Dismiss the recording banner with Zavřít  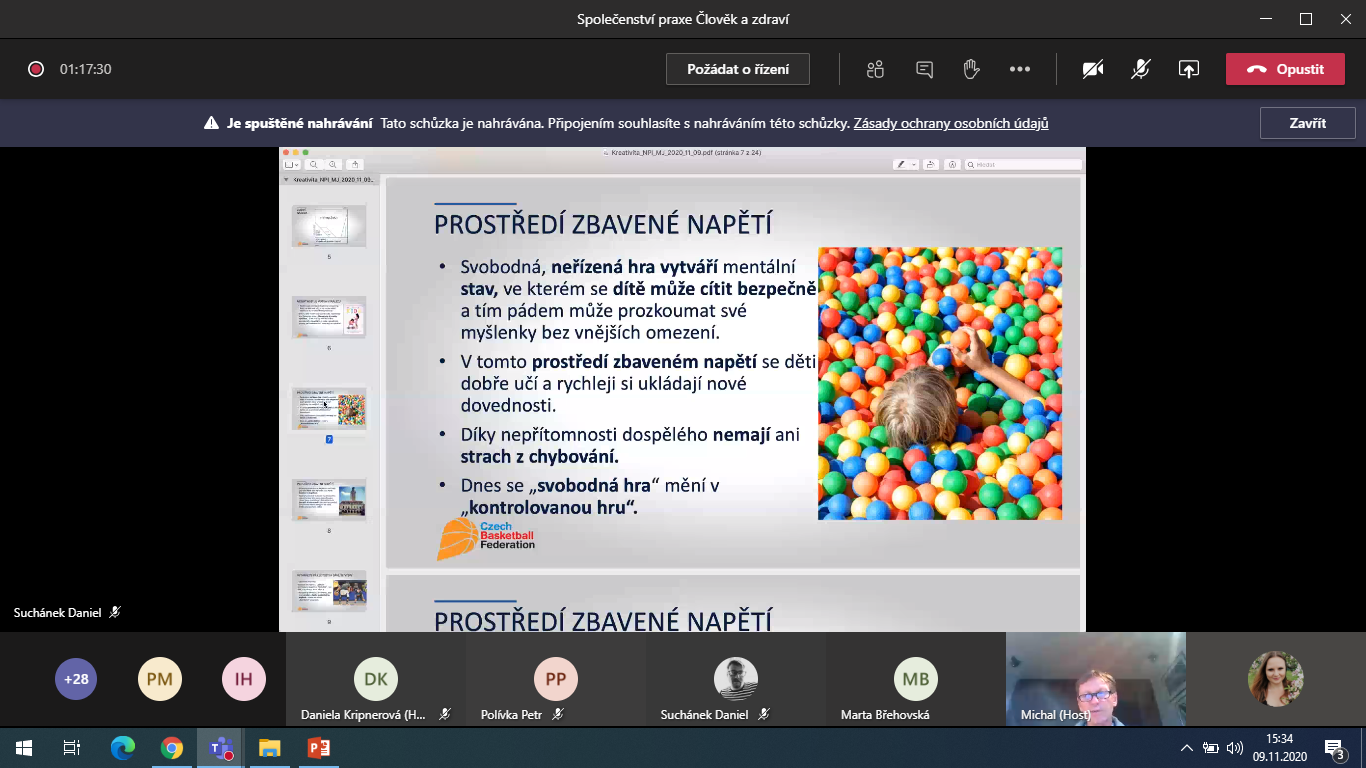point(1307,123)
